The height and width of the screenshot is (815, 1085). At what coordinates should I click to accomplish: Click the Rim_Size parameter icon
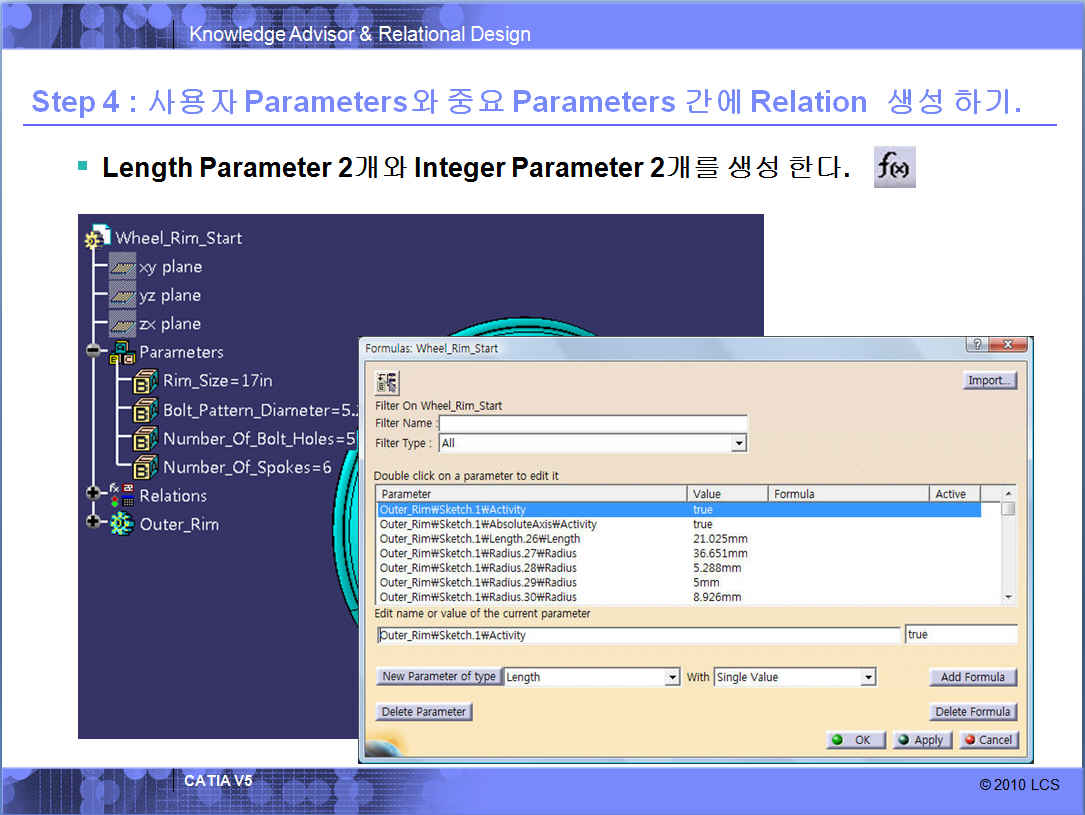click(x=146, y=381)
